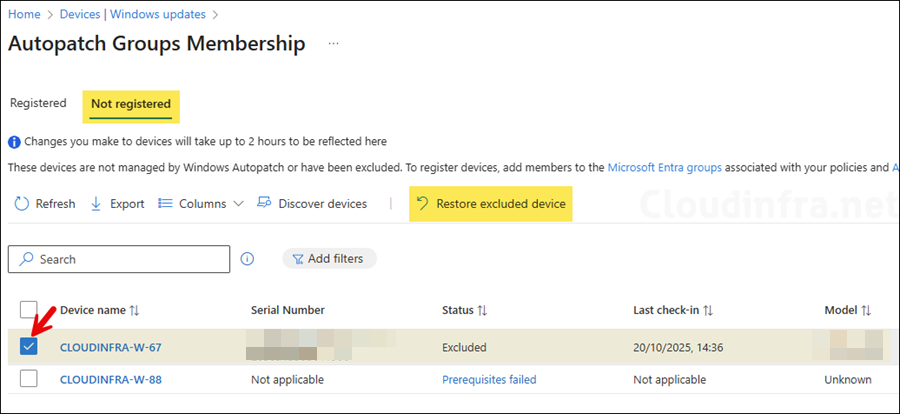Uncheck the CLOUDINFRA-W-67 row checkbox
The image size is (900, 414).
29,346
